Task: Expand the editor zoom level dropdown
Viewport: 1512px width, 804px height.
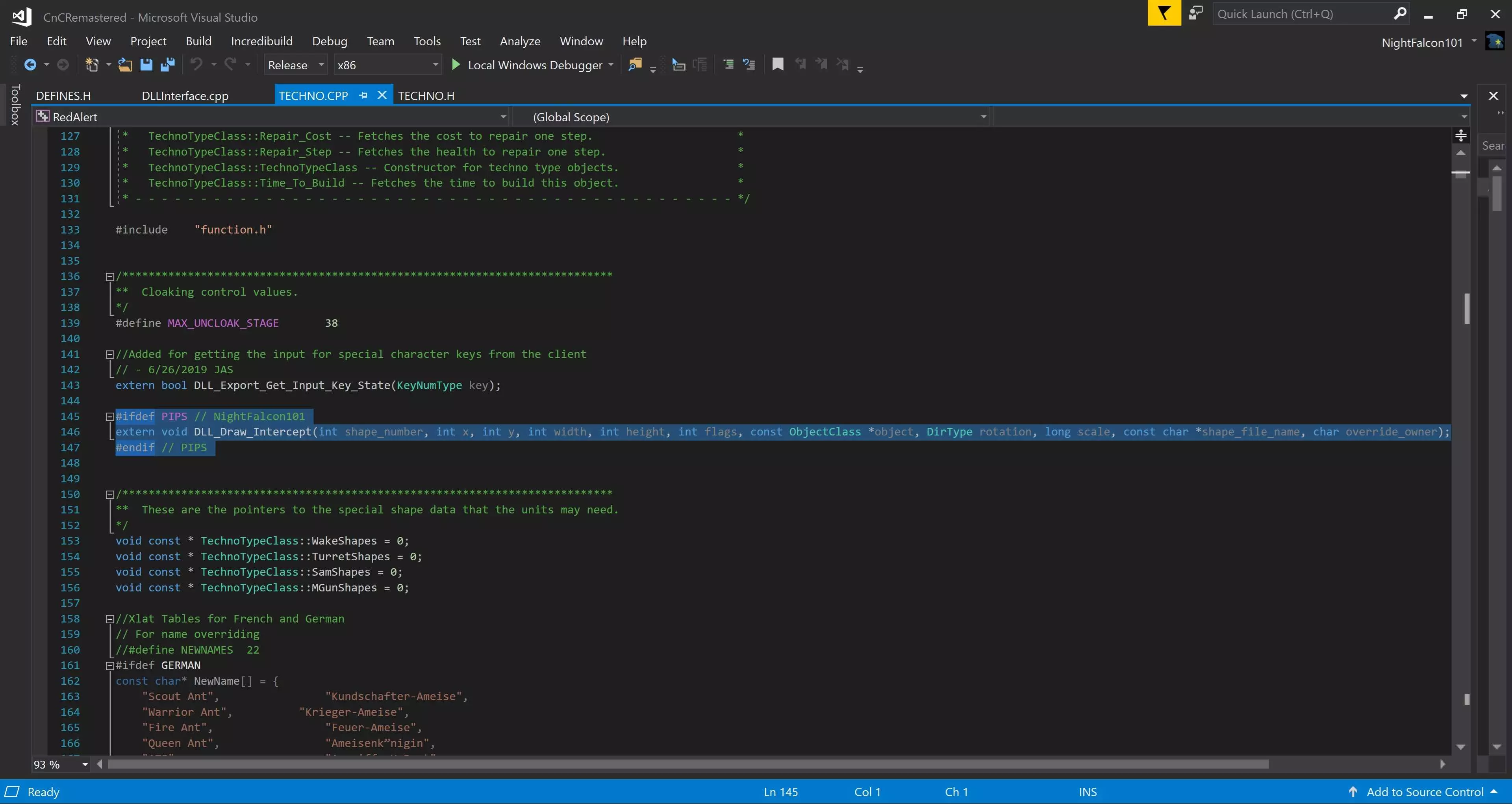Action: point(85,765)
